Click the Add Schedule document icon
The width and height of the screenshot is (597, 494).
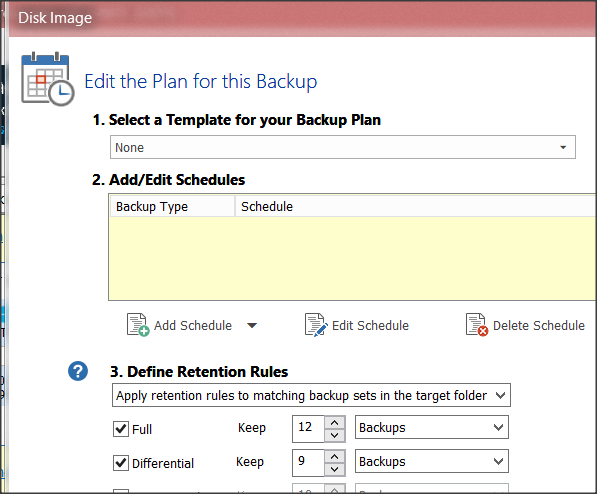click(137, 325)
